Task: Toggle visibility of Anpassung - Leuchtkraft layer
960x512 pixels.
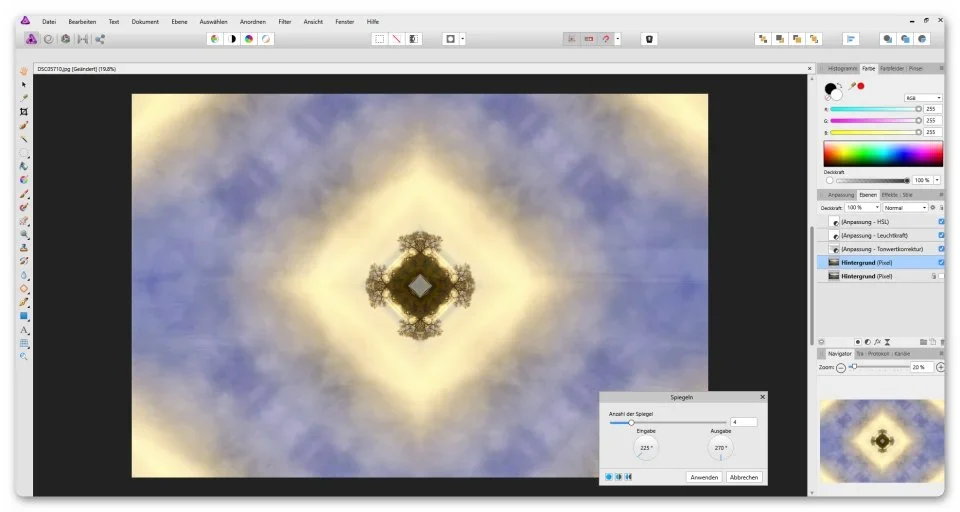Action: point(941,235)
